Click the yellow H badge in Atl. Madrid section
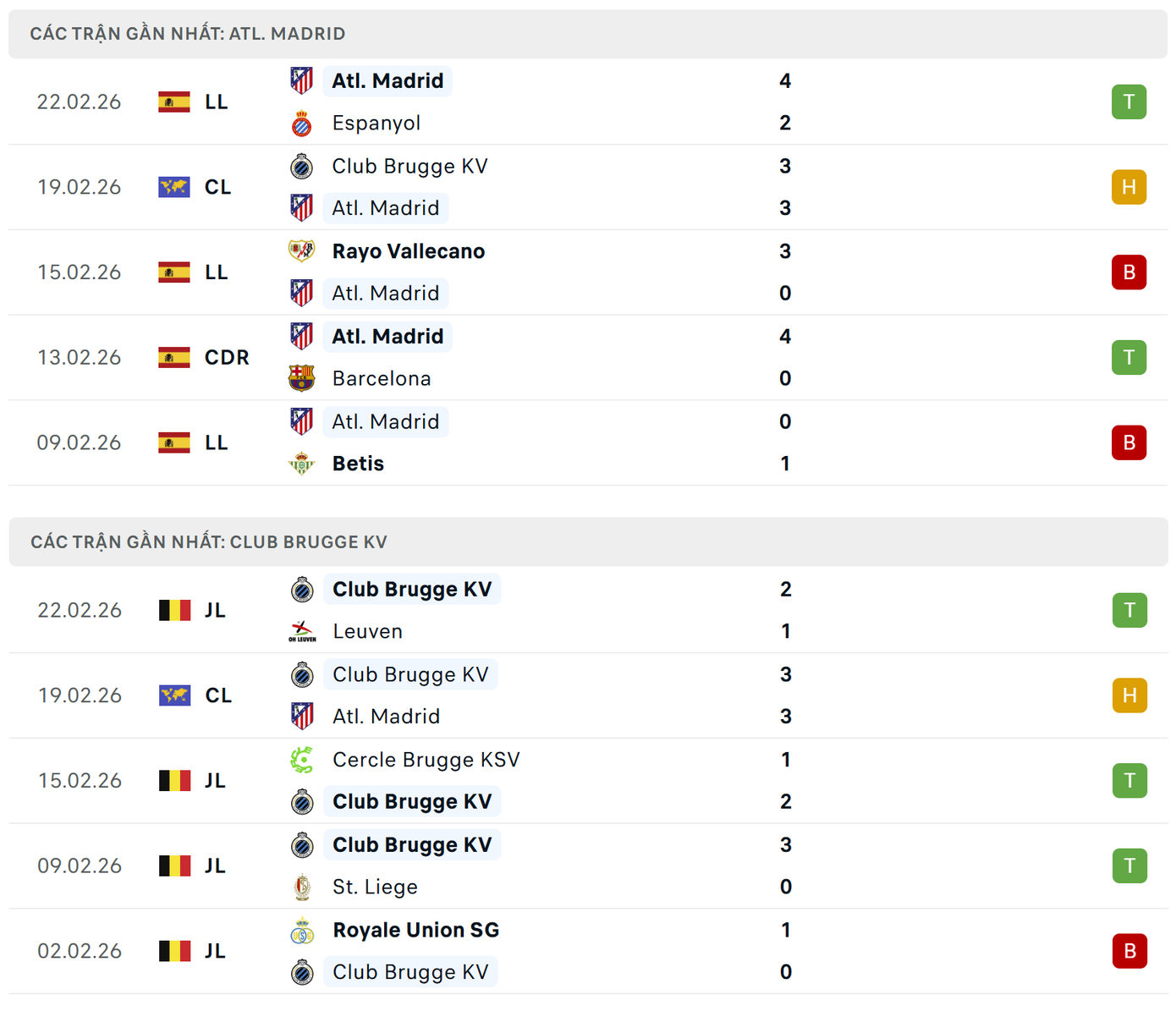Image resolution: width=1176 pixels, height=1011 pixels. (1129, 187)
